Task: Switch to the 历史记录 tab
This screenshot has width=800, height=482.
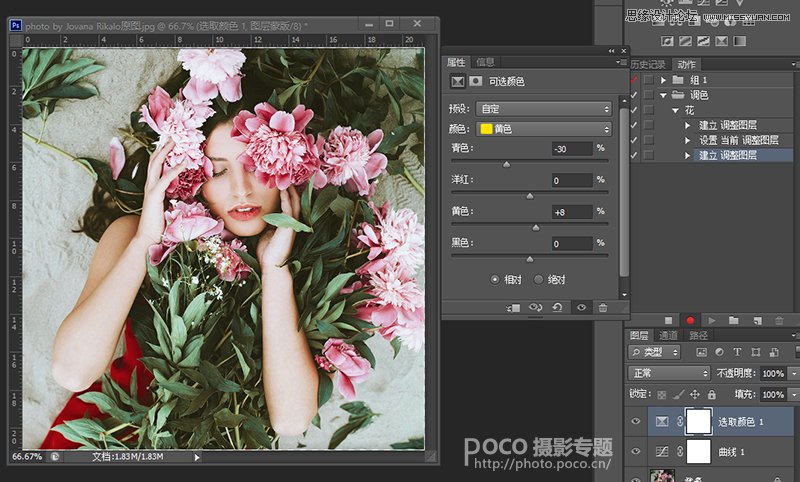Action: click(648, 64)
